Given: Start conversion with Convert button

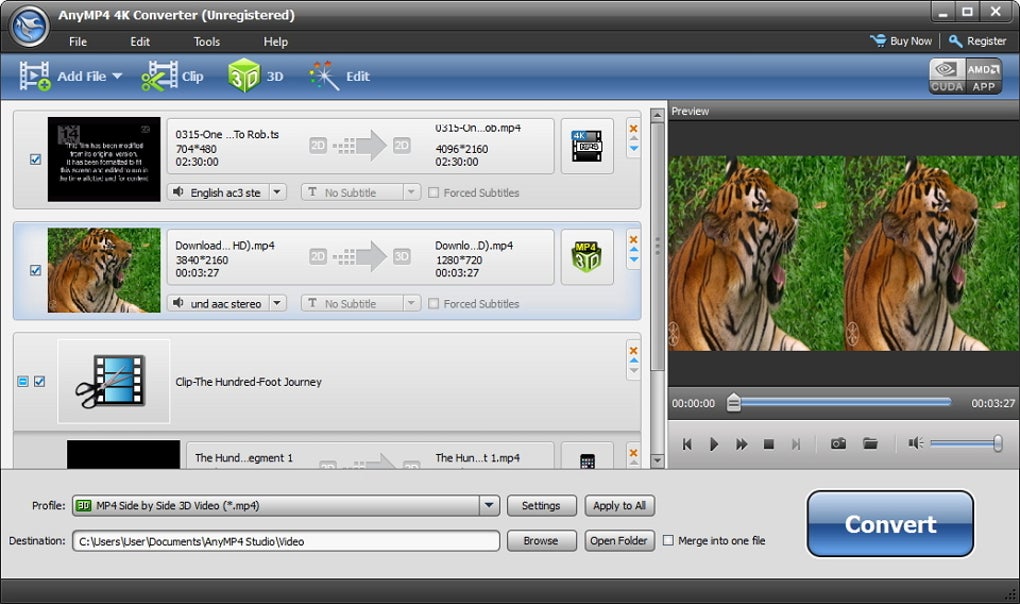Looking at the screenshot, I should tap(890, 523).
